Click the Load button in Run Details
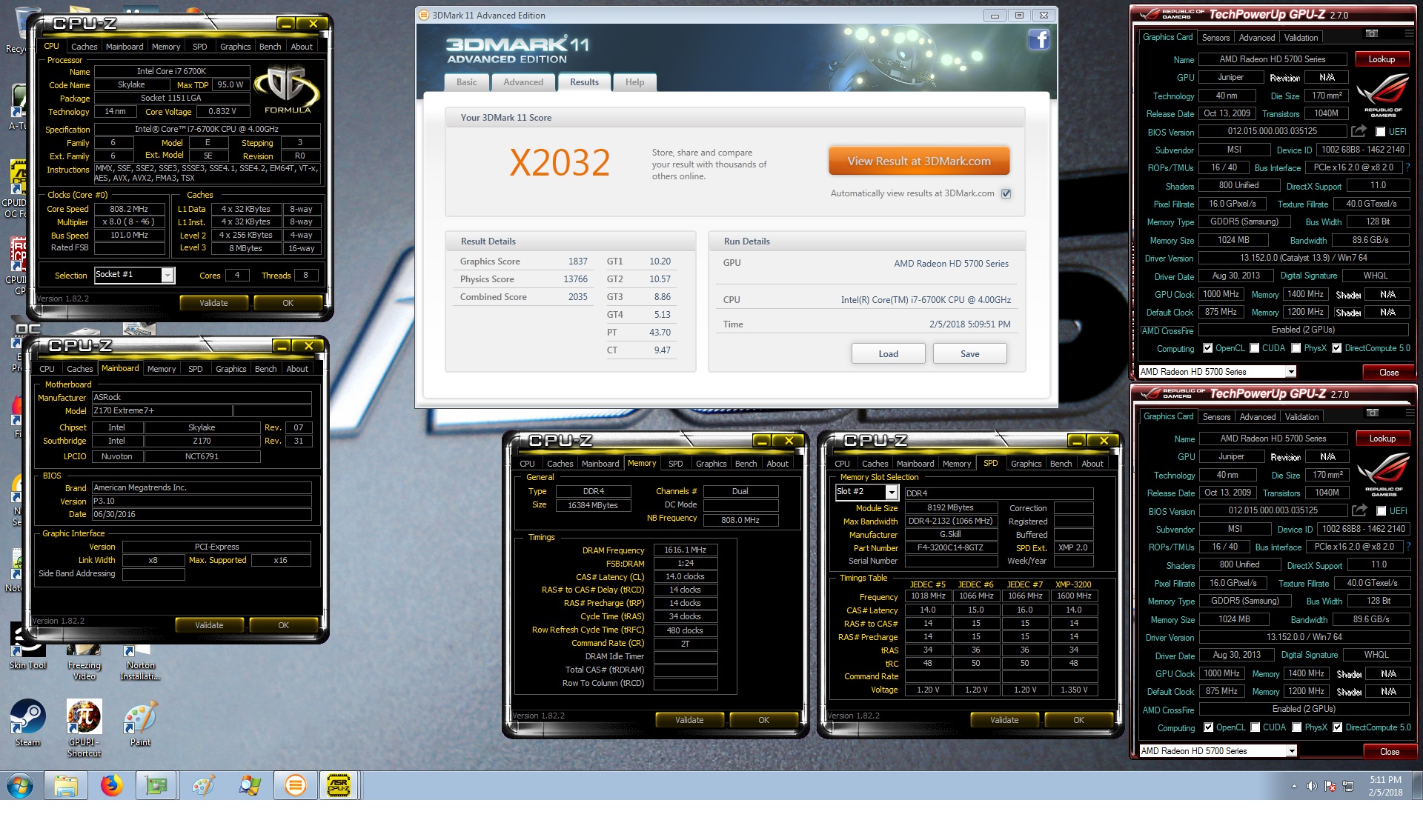 tap(889, 354)
